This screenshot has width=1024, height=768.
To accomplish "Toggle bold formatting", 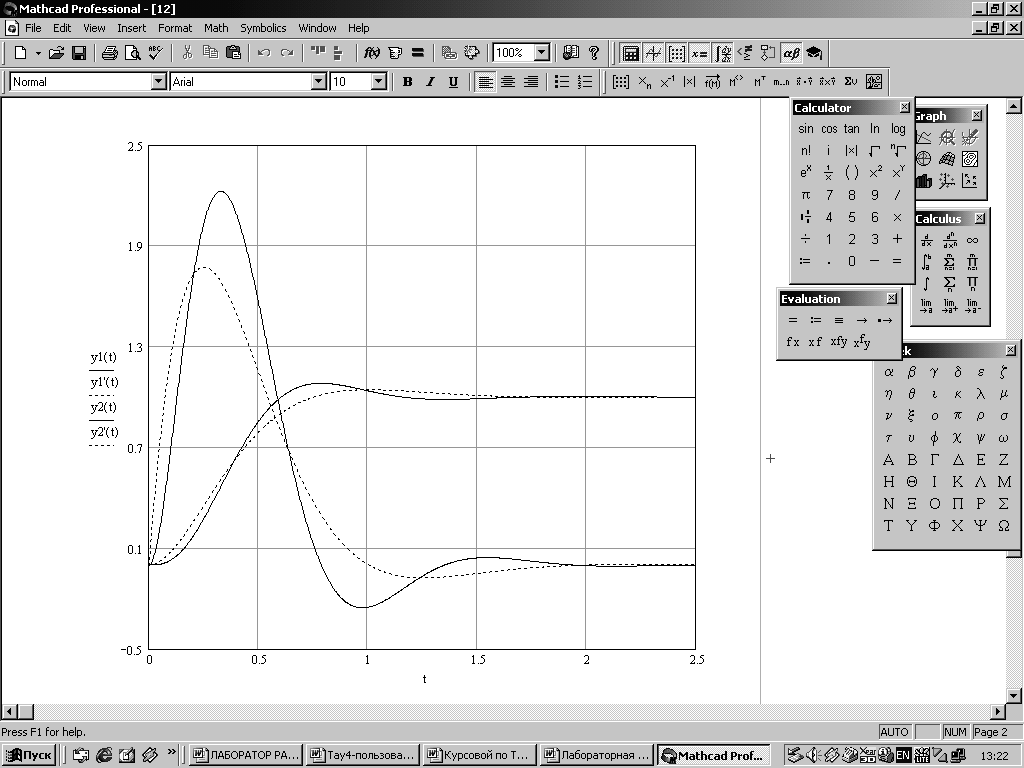I will tap(408, 82).
